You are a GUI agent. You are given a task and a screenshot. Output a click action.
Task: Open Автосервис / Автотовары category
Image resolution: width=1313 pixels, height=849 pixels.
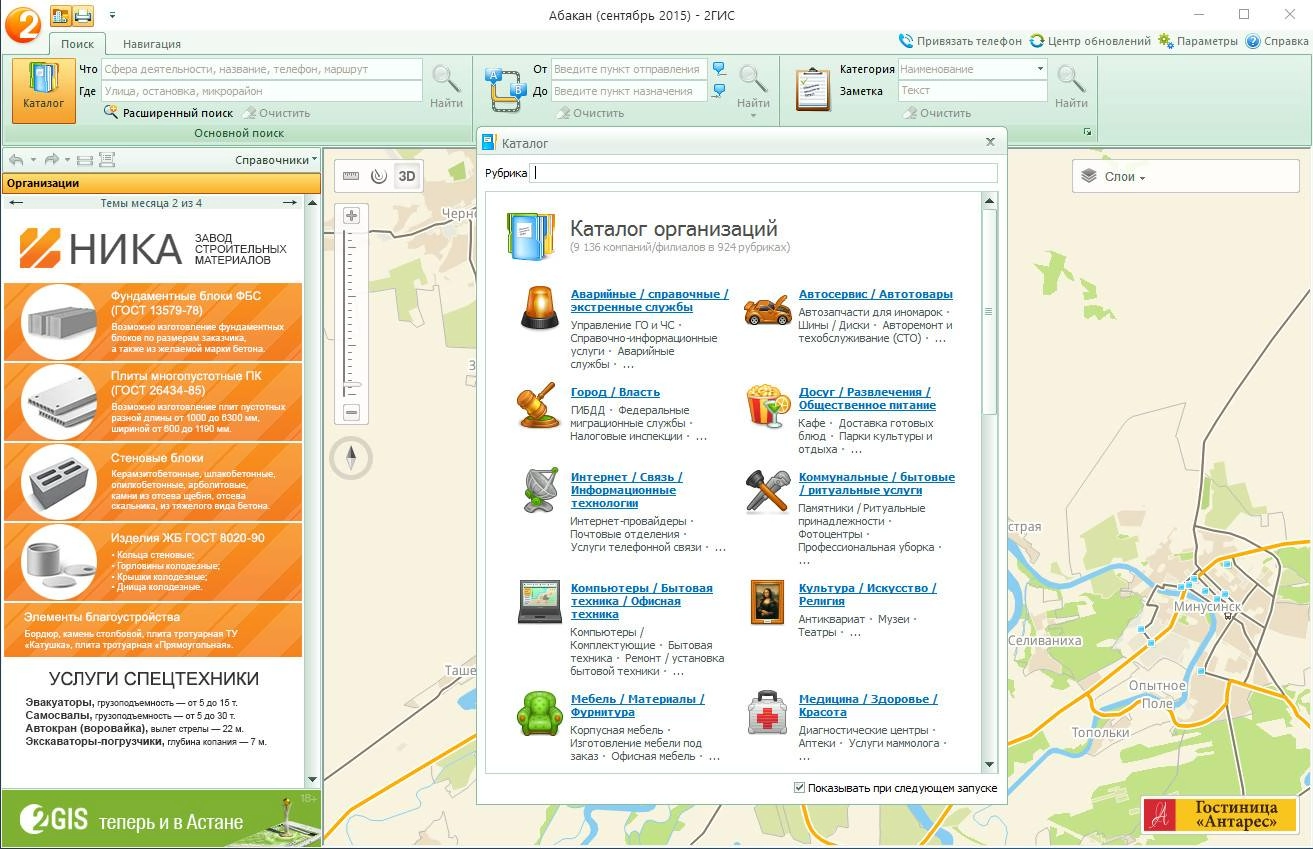pyautogui.click(x=875, y=294)
